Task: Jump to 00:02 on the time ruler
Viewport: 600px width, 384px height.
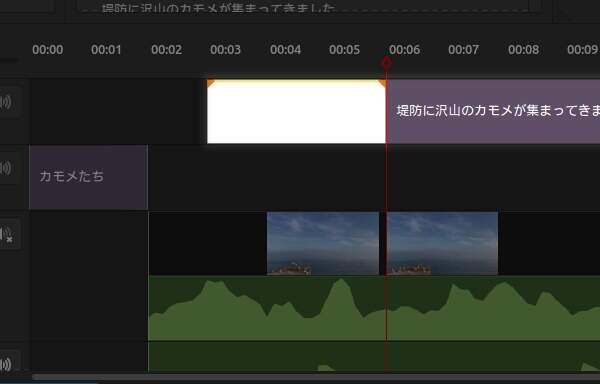Action: 166,50
